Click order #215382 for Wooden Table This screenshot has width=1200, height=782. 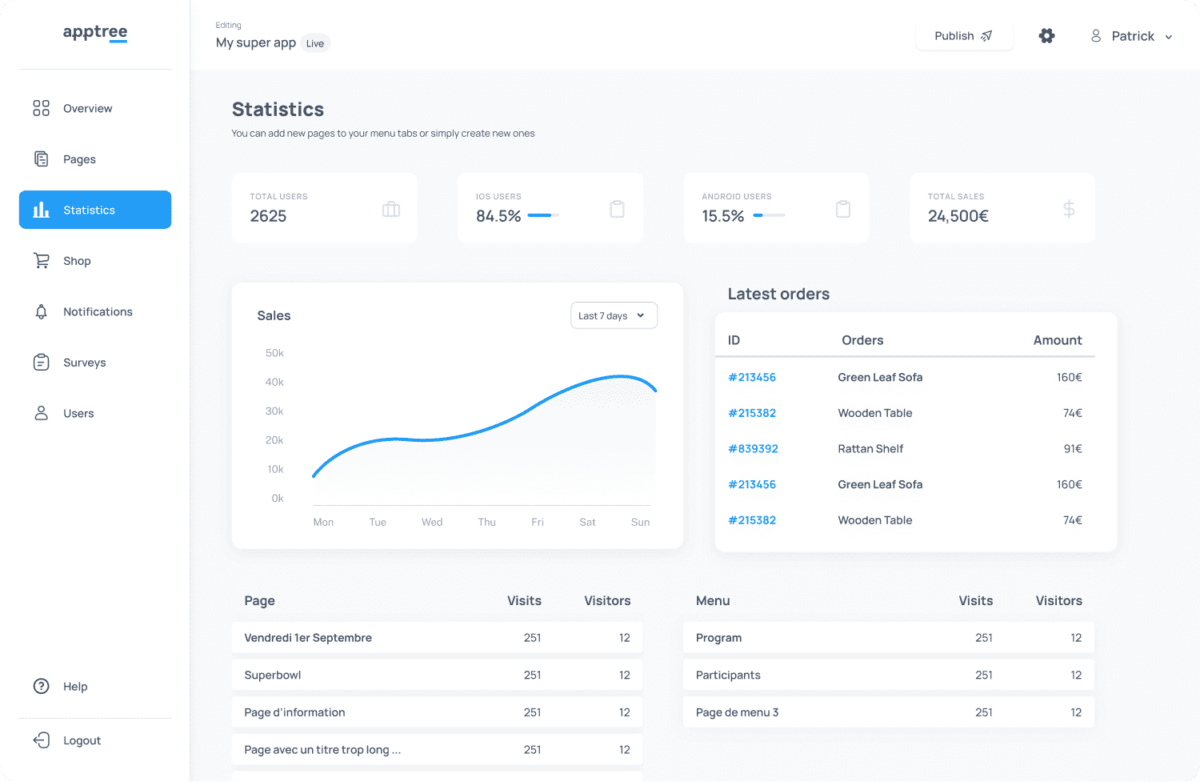752,412
